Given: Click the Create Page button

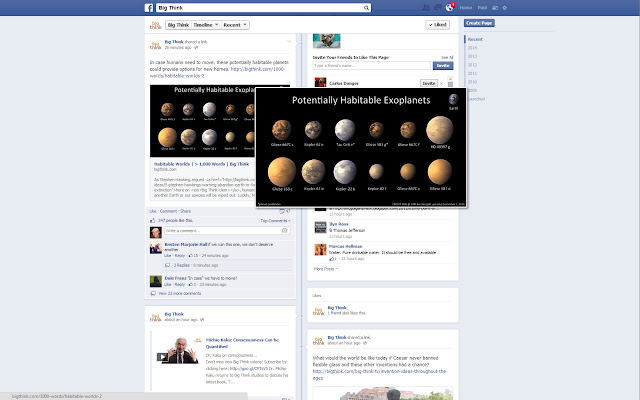Looking at the screenshot, I should pyautogui.click(x=479, y=23).
